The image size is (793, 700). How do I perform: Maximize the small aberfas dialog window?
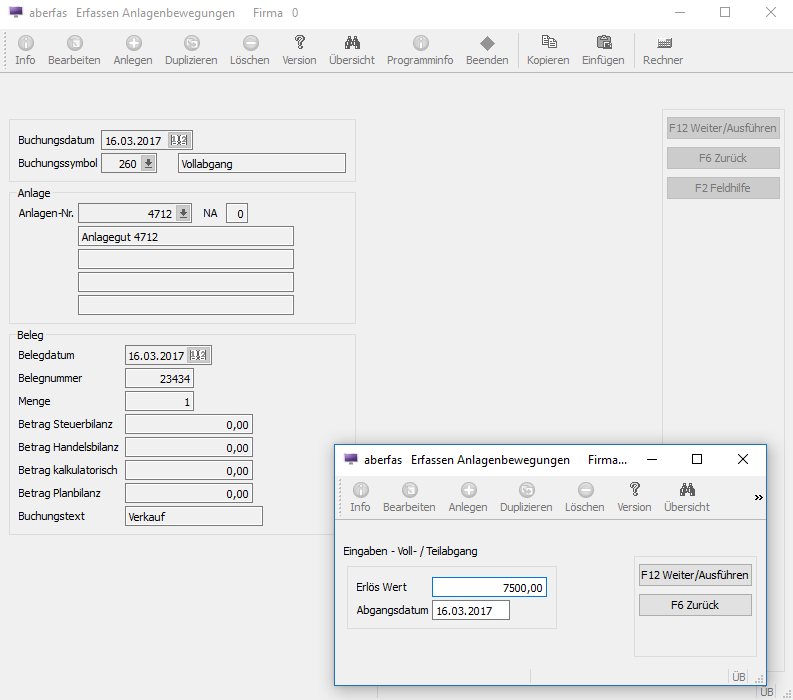(697, 459)
